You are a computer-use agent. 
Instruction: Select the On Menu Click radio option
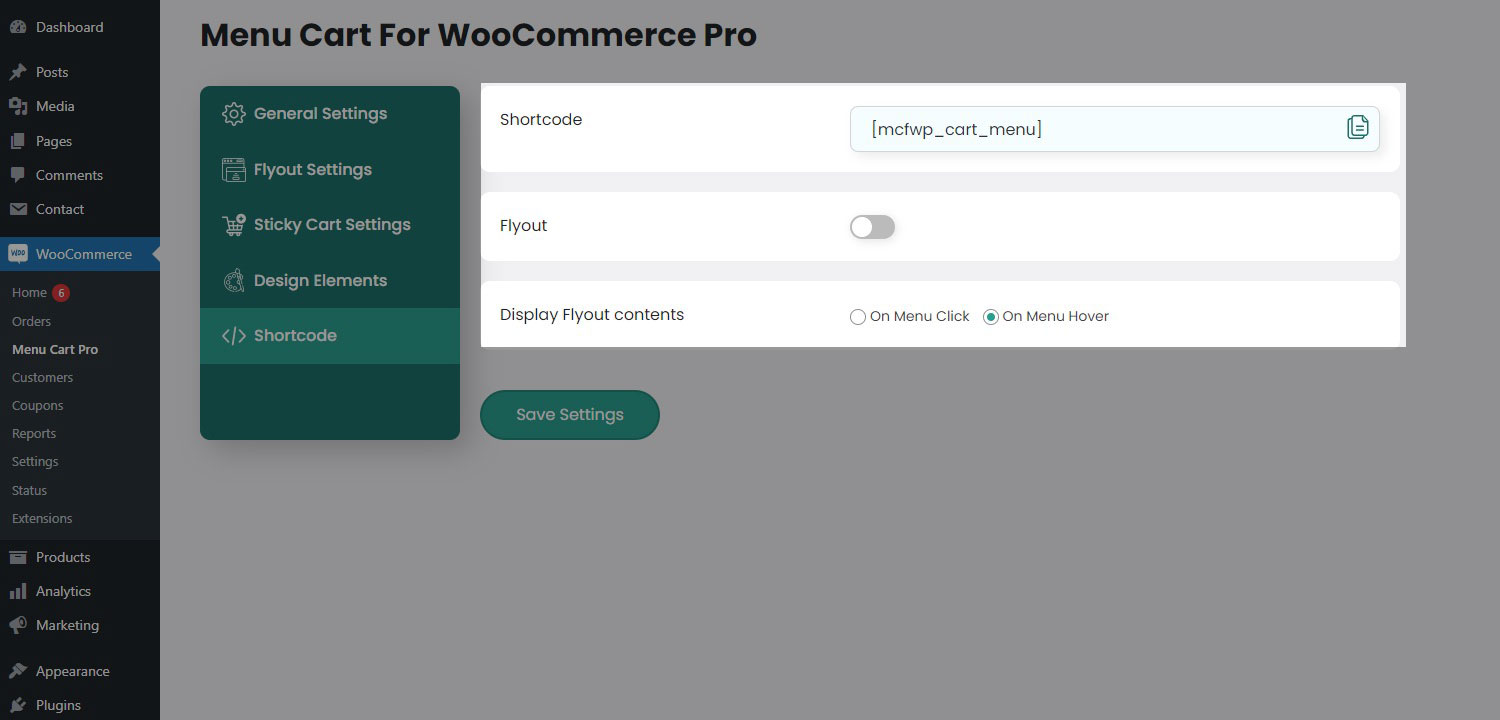[x=858, y=317]
